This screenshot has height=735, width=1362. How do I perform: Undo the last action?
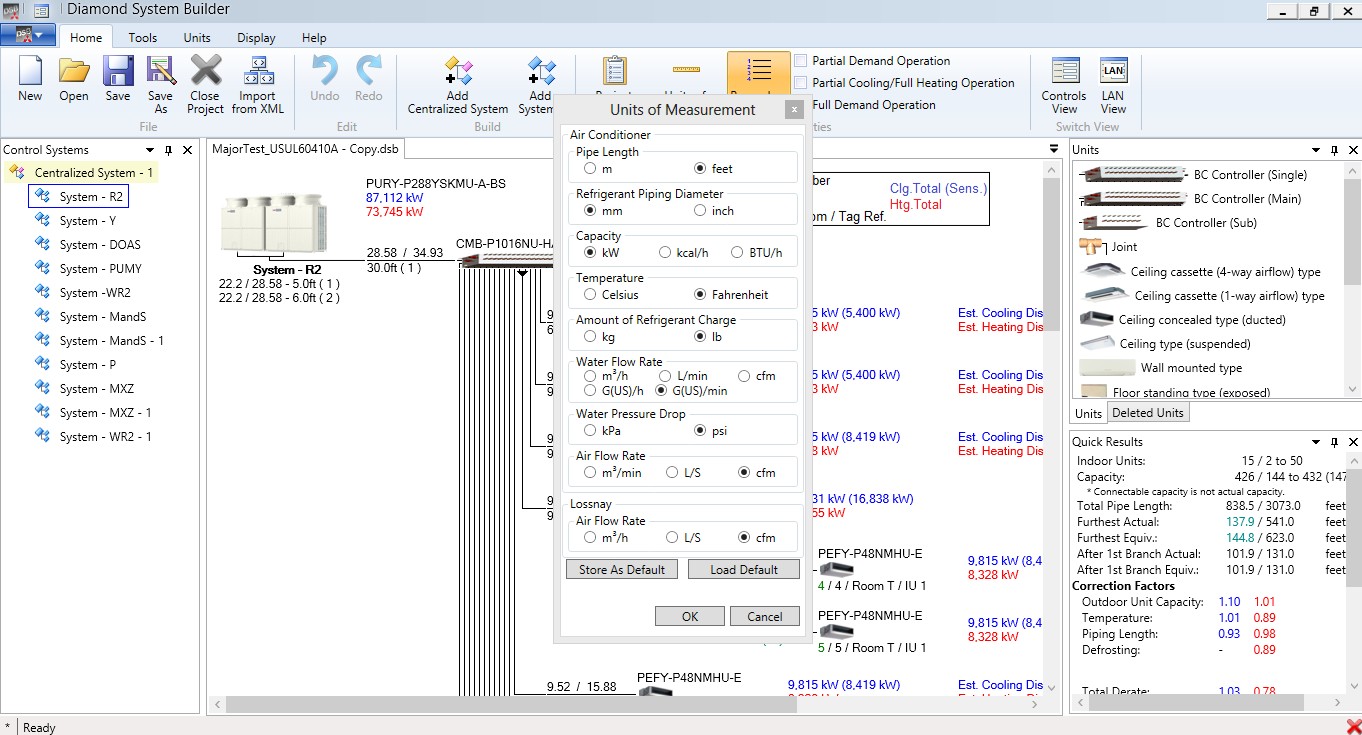pyautogui.click(x=325, y=80)
